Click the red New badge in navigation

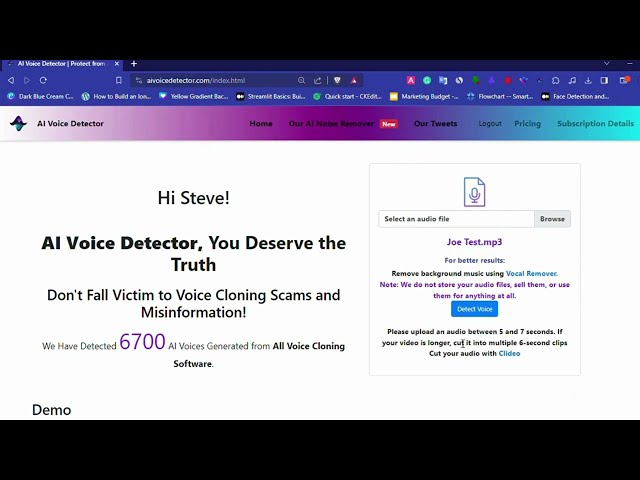[389, 124]
